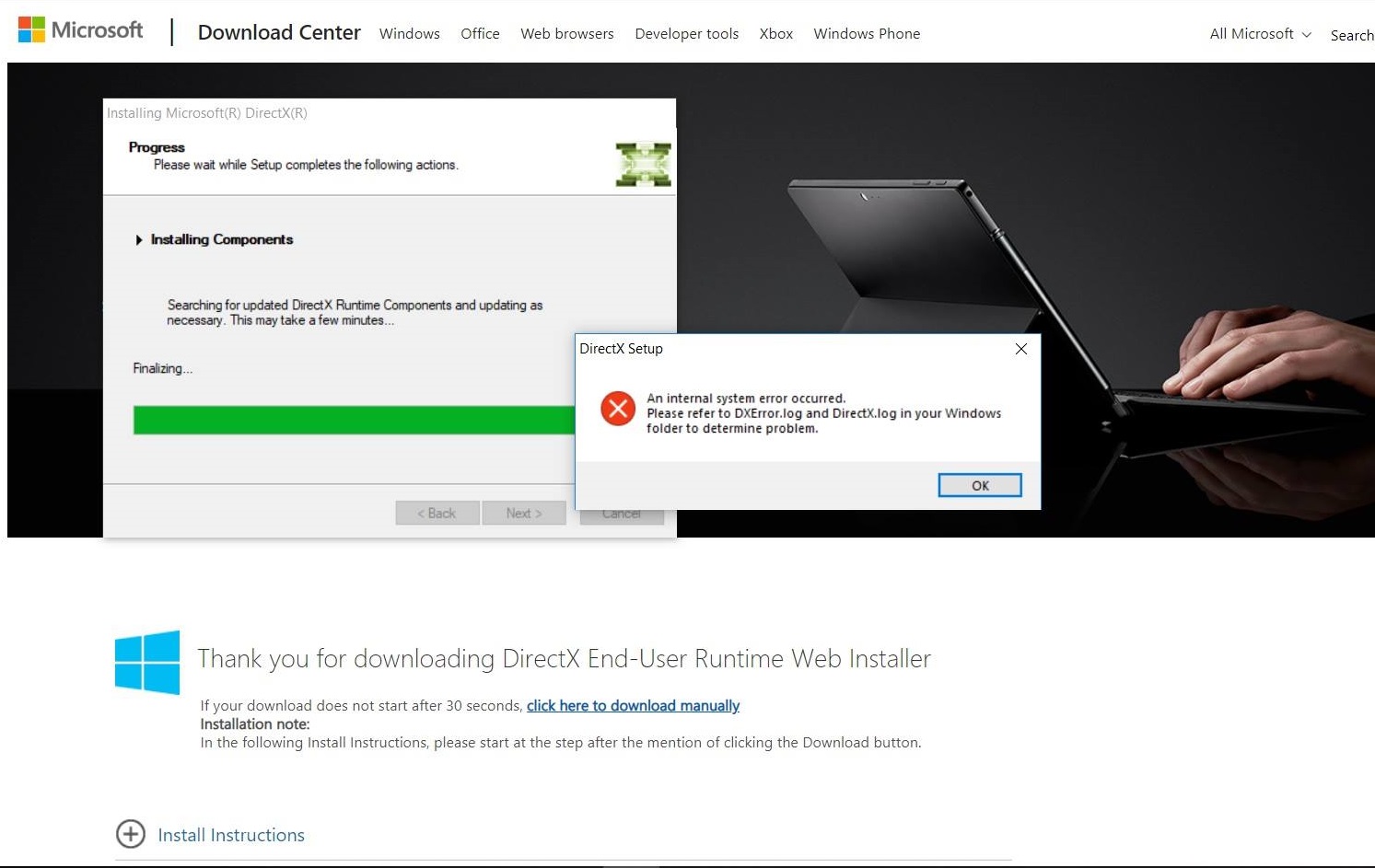Click the Microsoft logo

click(x=81, y=30)
